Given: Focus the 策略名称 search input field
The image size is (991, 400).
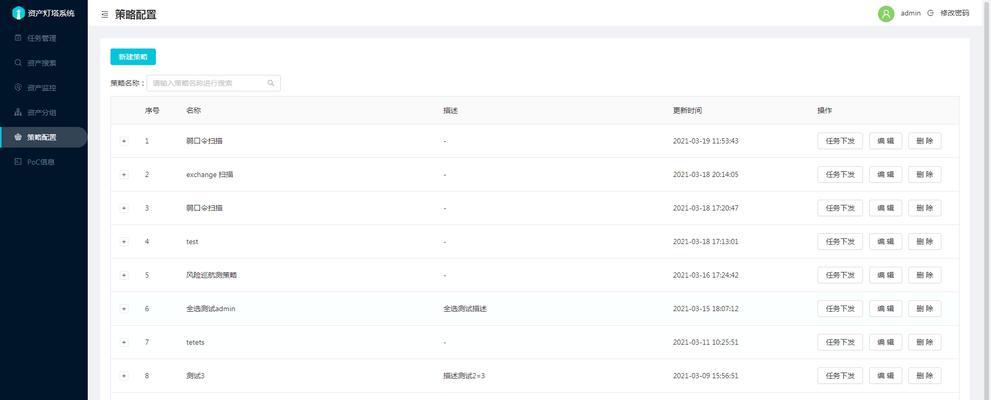Looking at the screenshot, I should click(x=214, y=83).
